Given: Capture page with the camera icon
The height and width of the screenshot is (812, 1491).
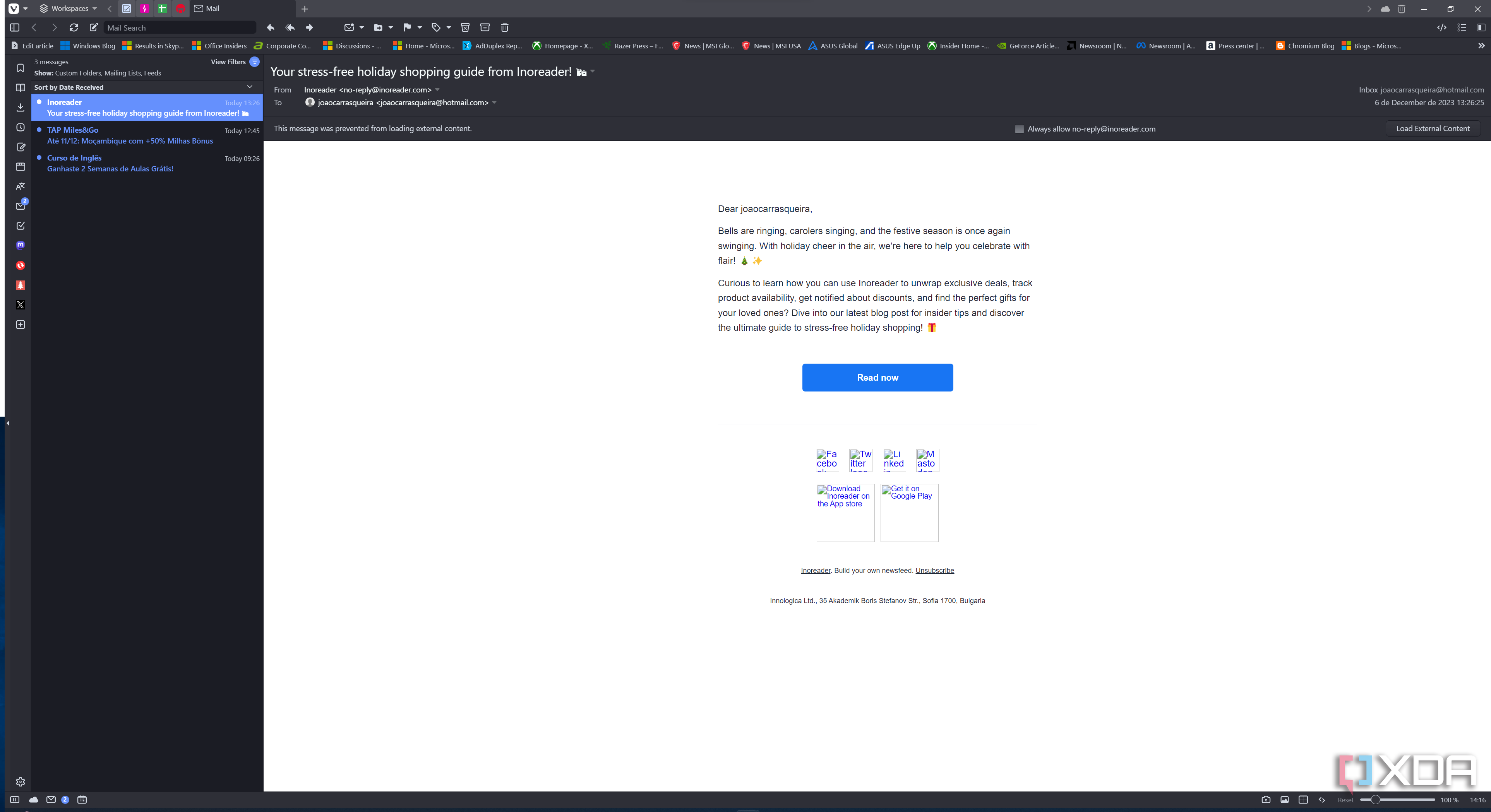Looking at the screenshot, I should pos(1266,800).
